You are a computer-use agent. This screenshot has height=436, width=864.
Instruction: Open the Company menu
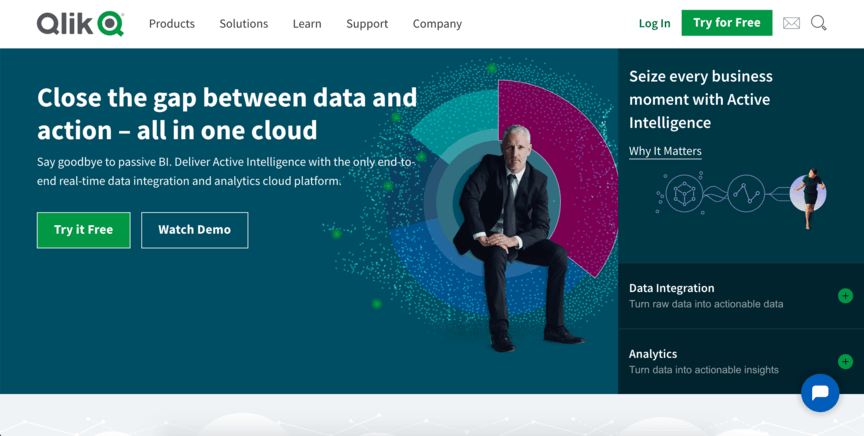[437, 24]
